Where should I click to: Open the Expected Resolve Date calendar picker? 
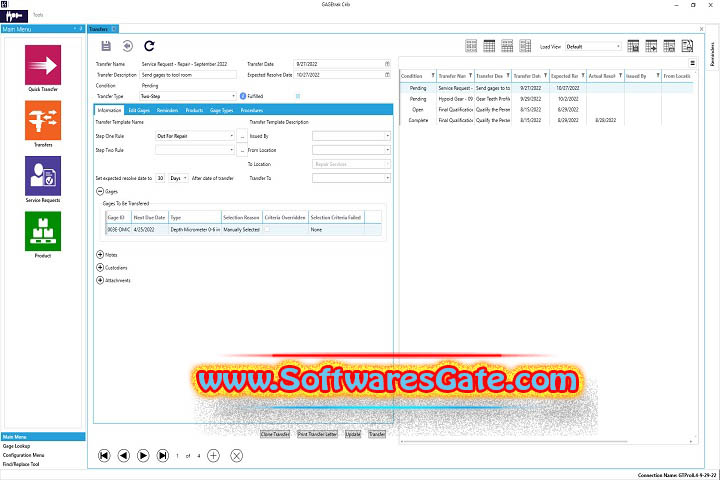click(x=387, y=74)
